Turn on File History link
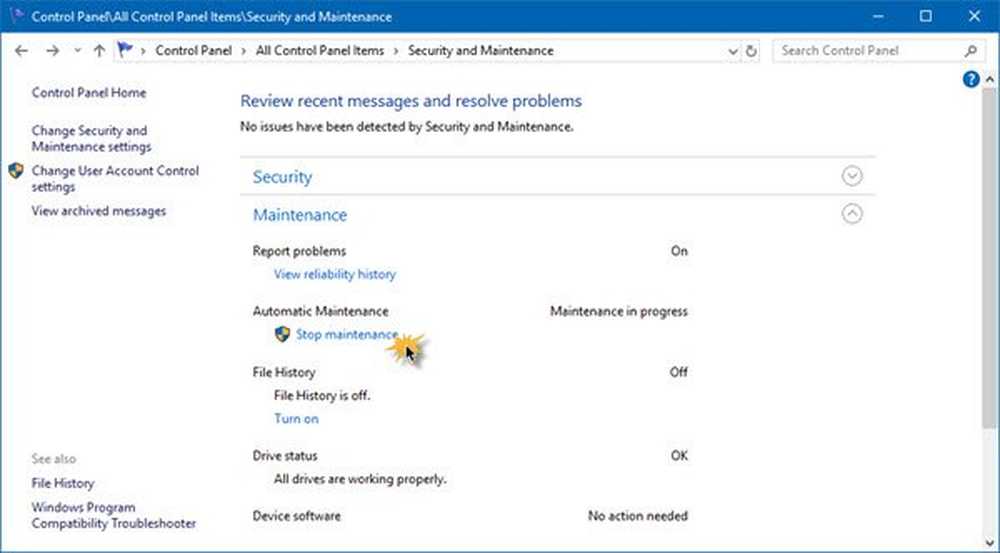 pyautogui.click(x=296, y=418)
